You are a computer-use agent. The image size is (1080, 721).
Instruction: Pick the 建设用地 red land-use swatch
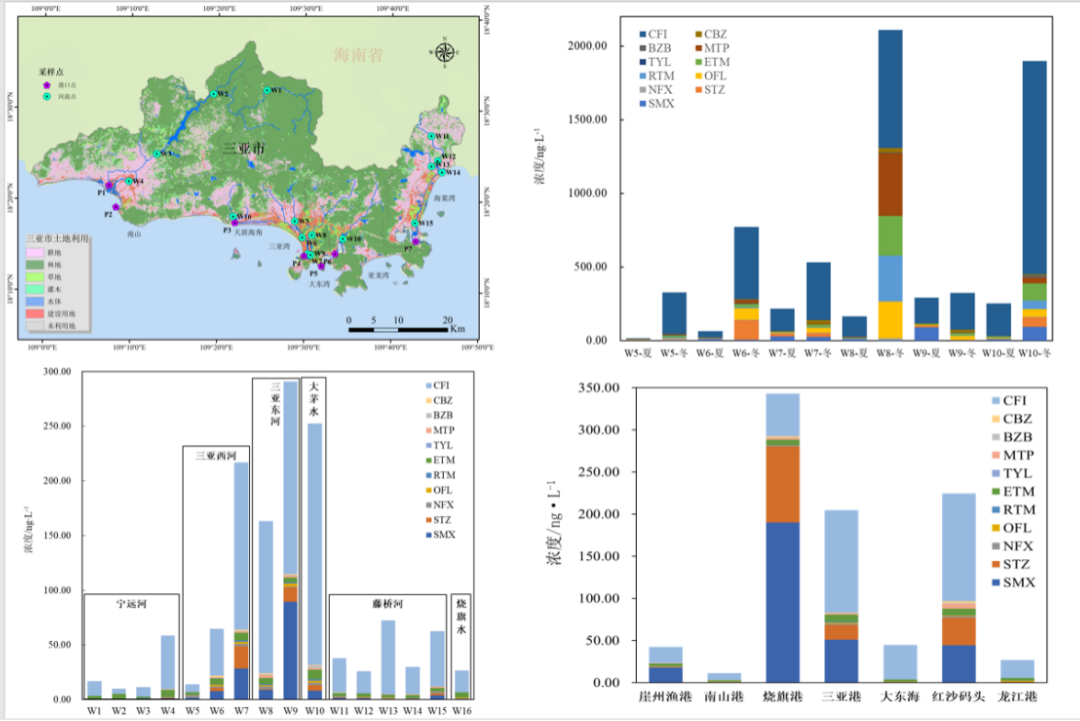click(x=37, y=313)
